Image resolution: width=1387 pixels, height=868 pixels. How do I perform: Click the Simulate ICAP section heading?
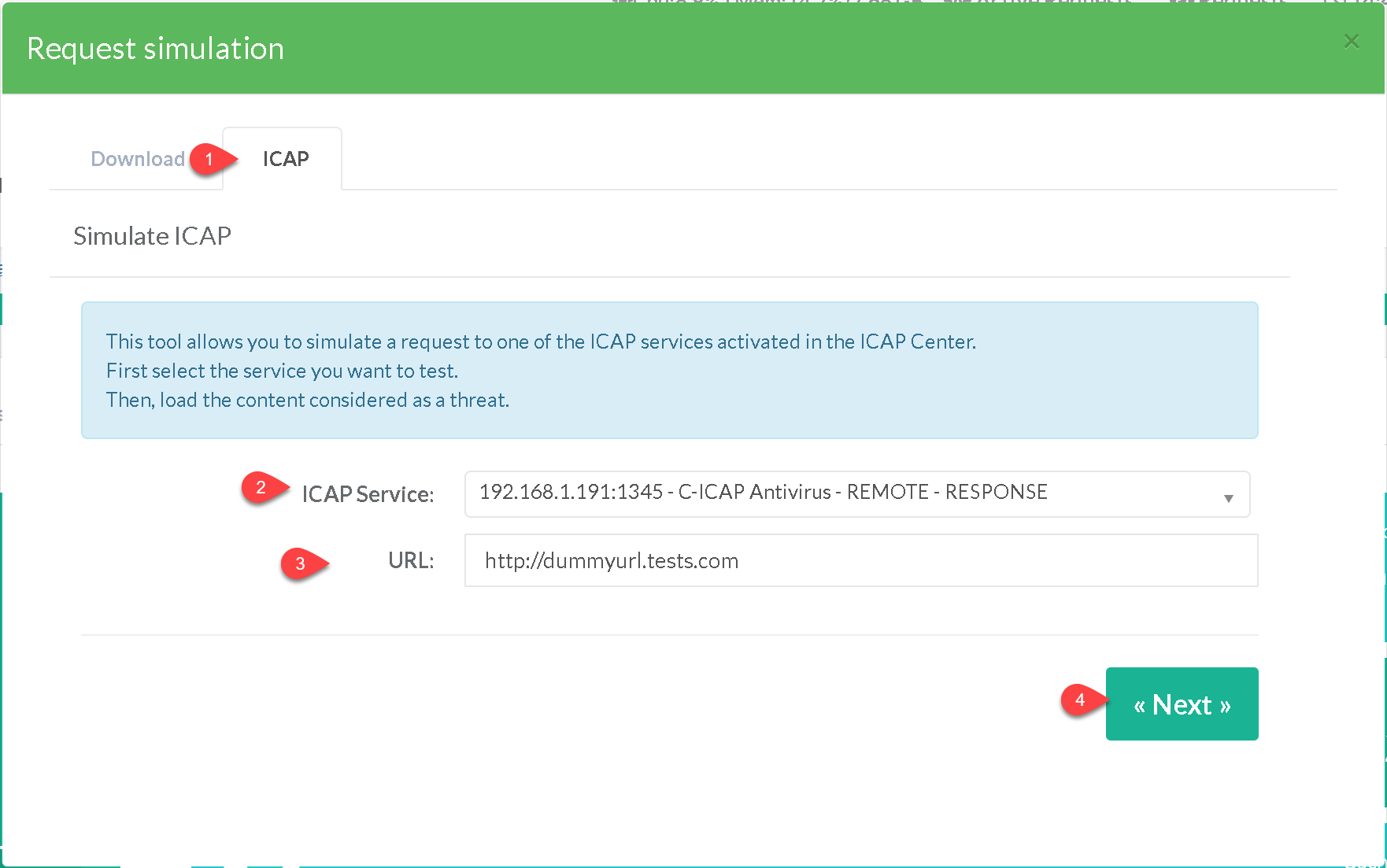[x=152, y=236]
